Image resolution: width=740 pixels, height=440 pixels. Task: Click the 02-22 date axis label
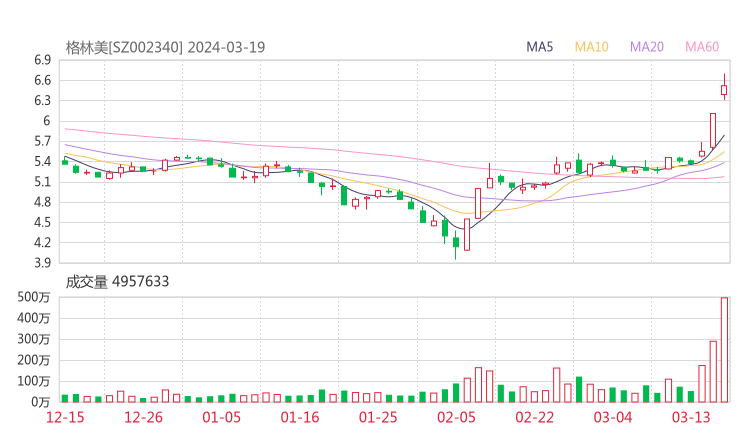point(534,417)
